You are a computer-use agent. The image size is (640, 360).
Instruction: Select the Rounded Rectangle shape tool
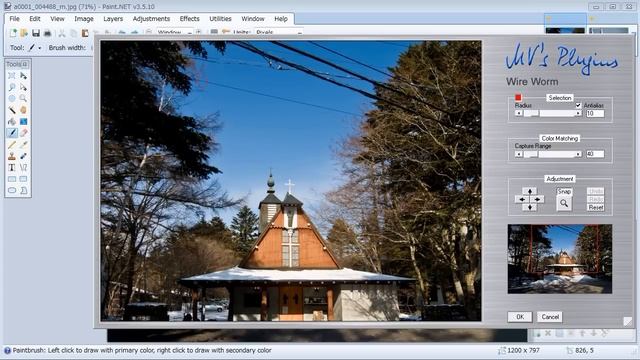point(23,179)
